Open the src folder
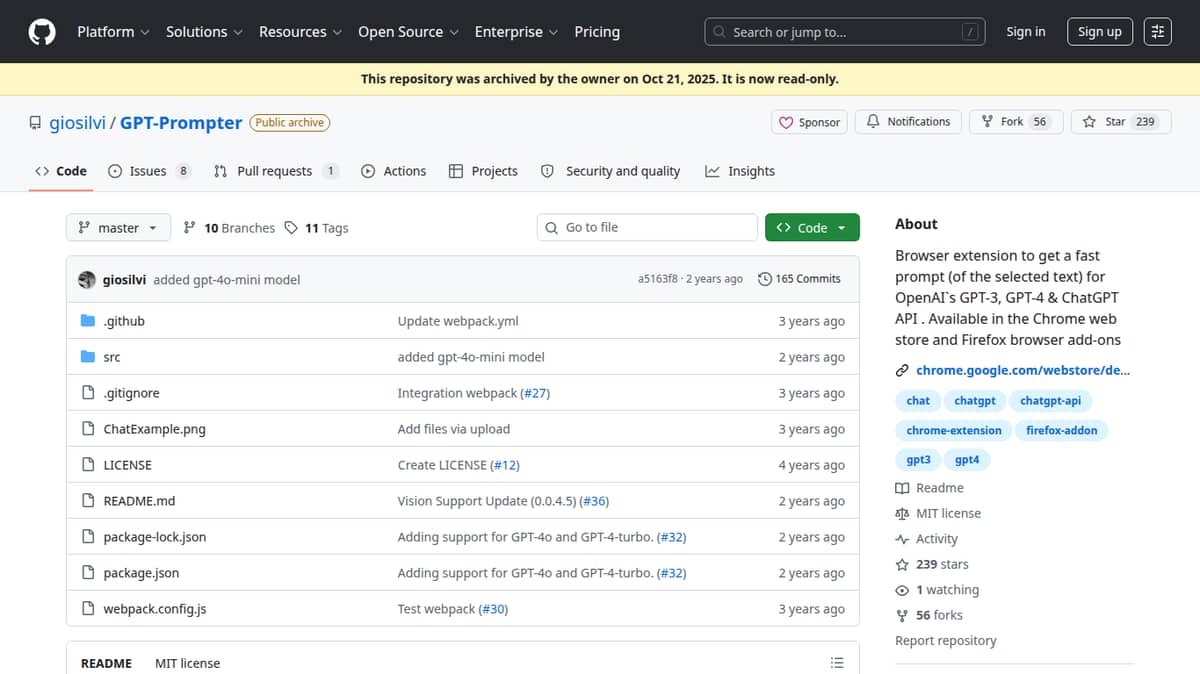The width and height of the screenshot is (1200, 674). [112, 357]
